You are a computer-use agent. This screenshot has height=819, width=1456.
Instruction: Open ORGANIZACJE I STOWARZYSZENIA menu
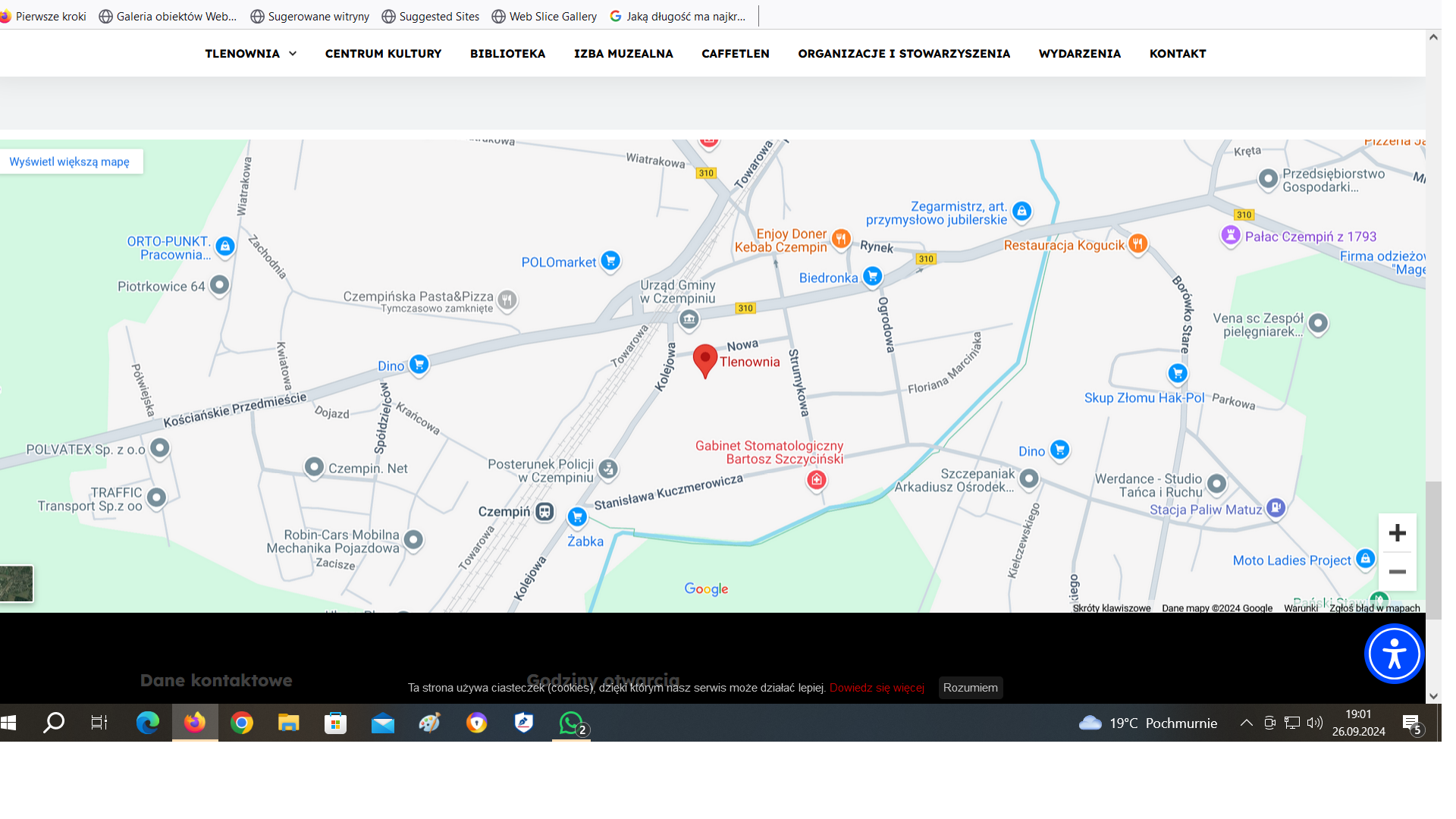904,53
